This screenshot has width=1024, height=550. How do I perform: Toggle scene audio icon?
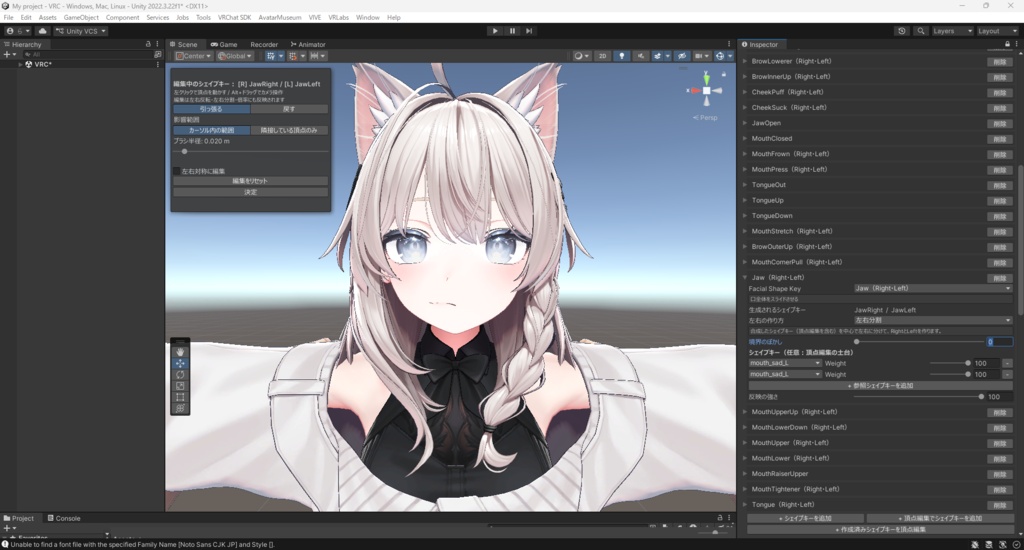pos(641,56)
